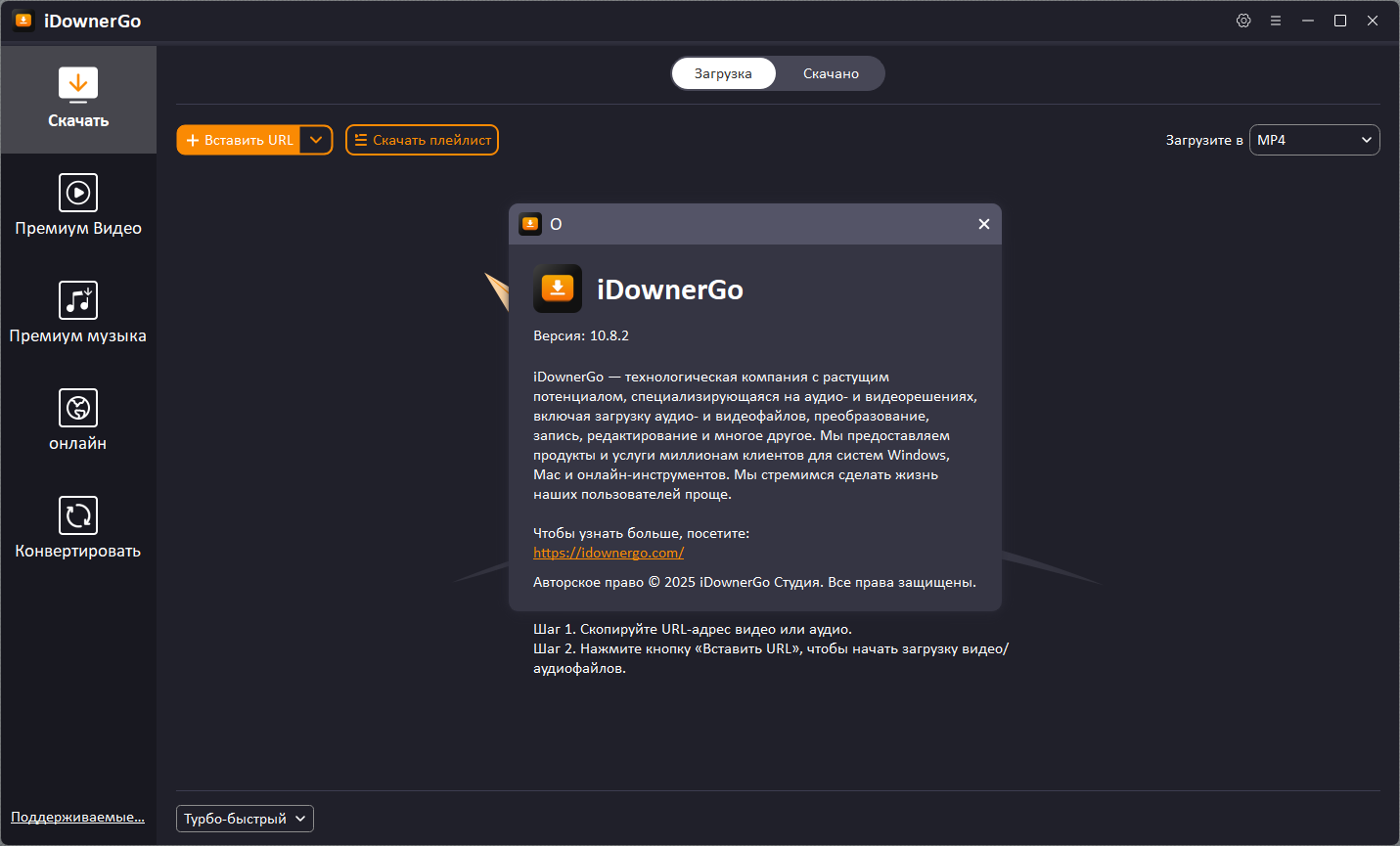Image resolution: width=1400 pixels, height=846 pixels.
Task: Expand the Вставить URL dropdown arrow
Action: [316, 140]
